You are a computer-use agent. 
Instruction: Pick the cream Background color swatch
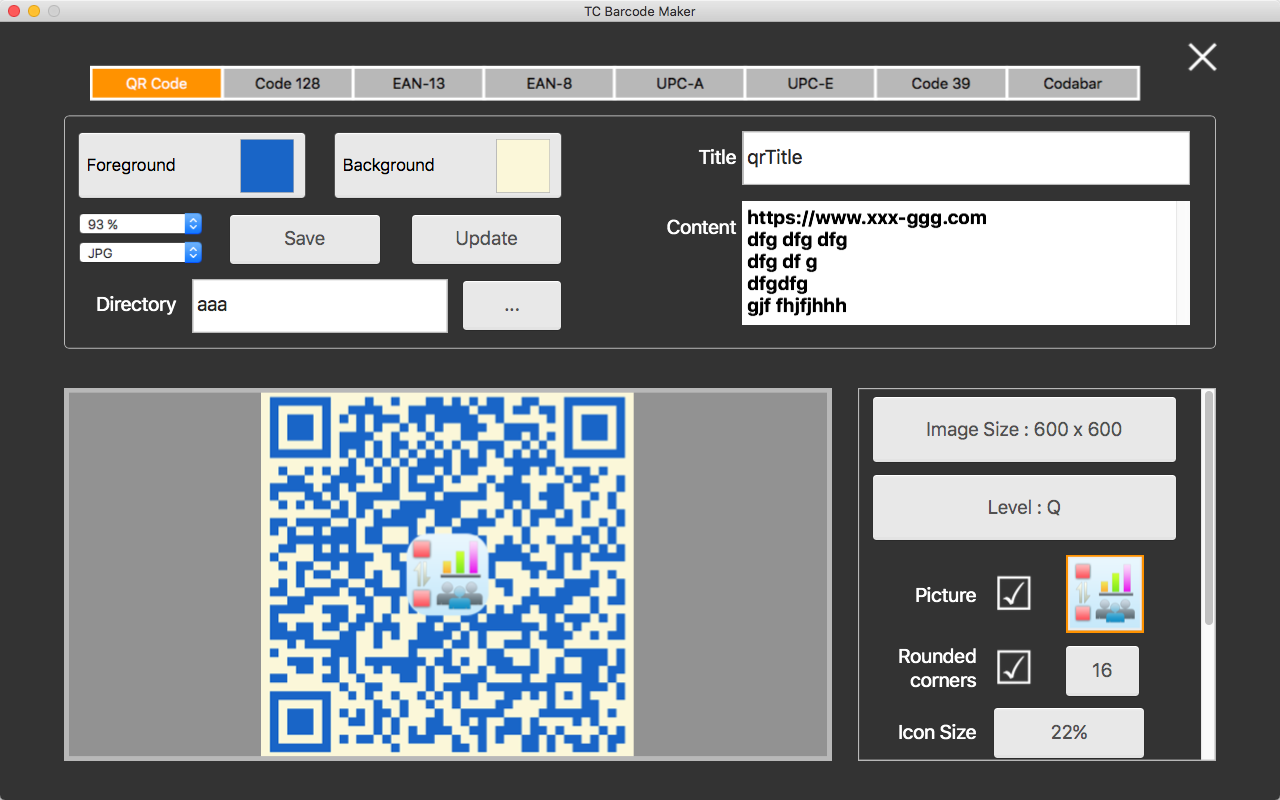tap(523, 165)
